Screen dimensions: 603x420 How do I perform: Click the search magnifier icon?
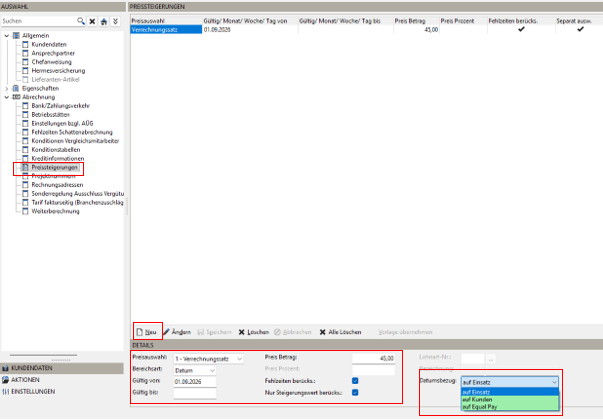coord(80,21)
